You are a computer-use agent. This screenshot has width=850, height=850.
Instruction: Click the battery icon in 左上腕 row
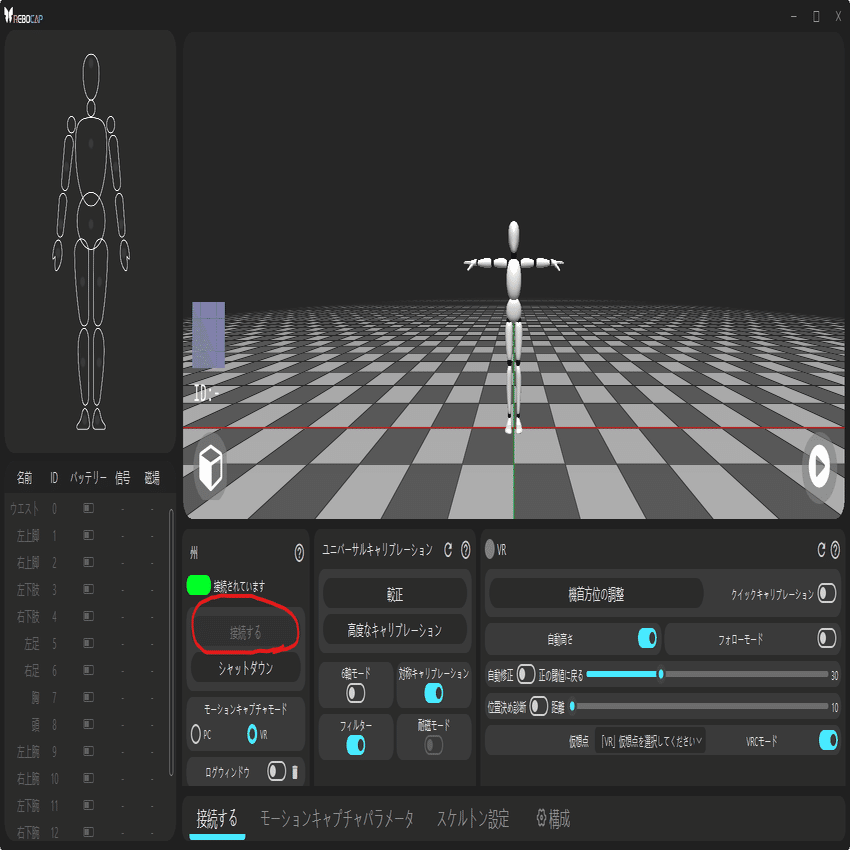pos(88,751)
